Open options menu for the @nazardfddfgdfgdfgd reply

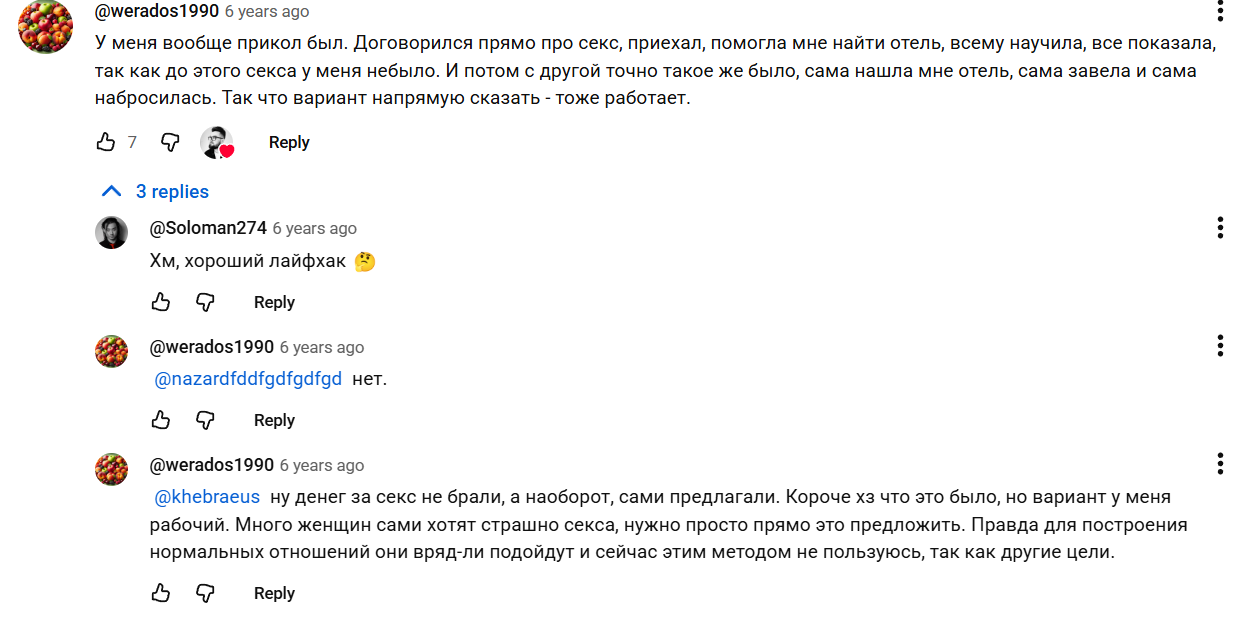1220,346
